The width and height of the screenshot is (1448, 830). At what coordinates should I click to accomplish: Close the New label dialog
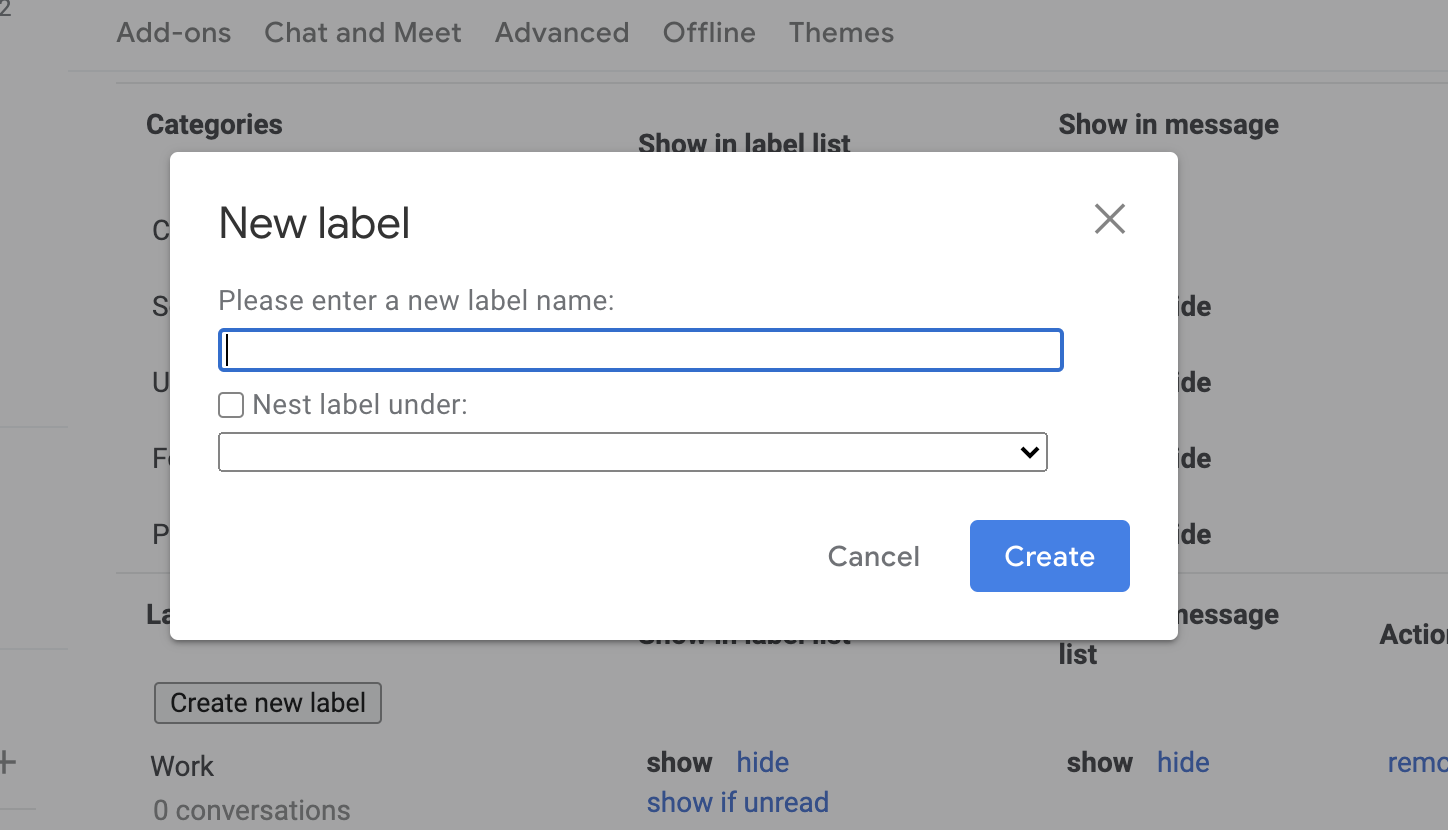point(1109,218)
